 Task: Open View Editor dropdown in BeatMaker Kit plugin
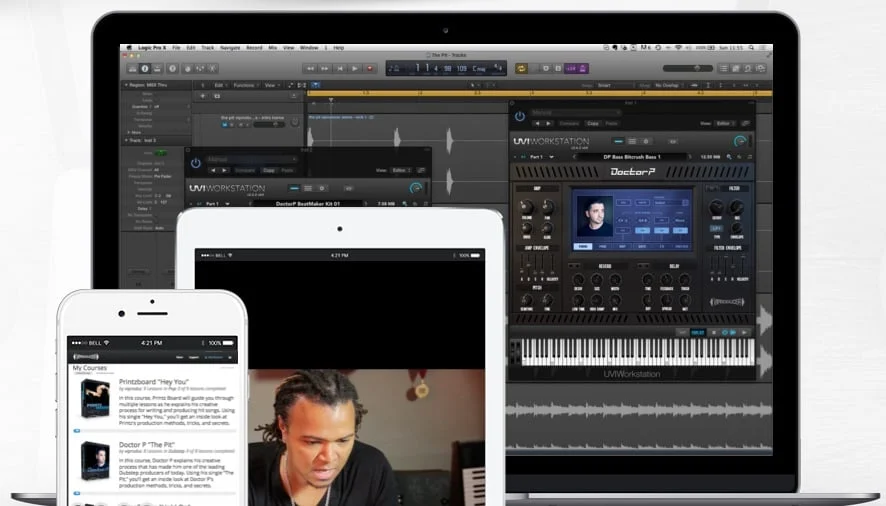pos(401,170)
